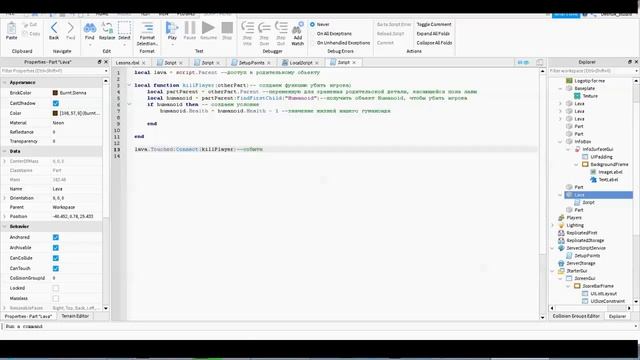Image resolution: width=640 pixels, height=360 pixels.
Task: Click the Paste clipboard icon
Action: tap(11, 29)
